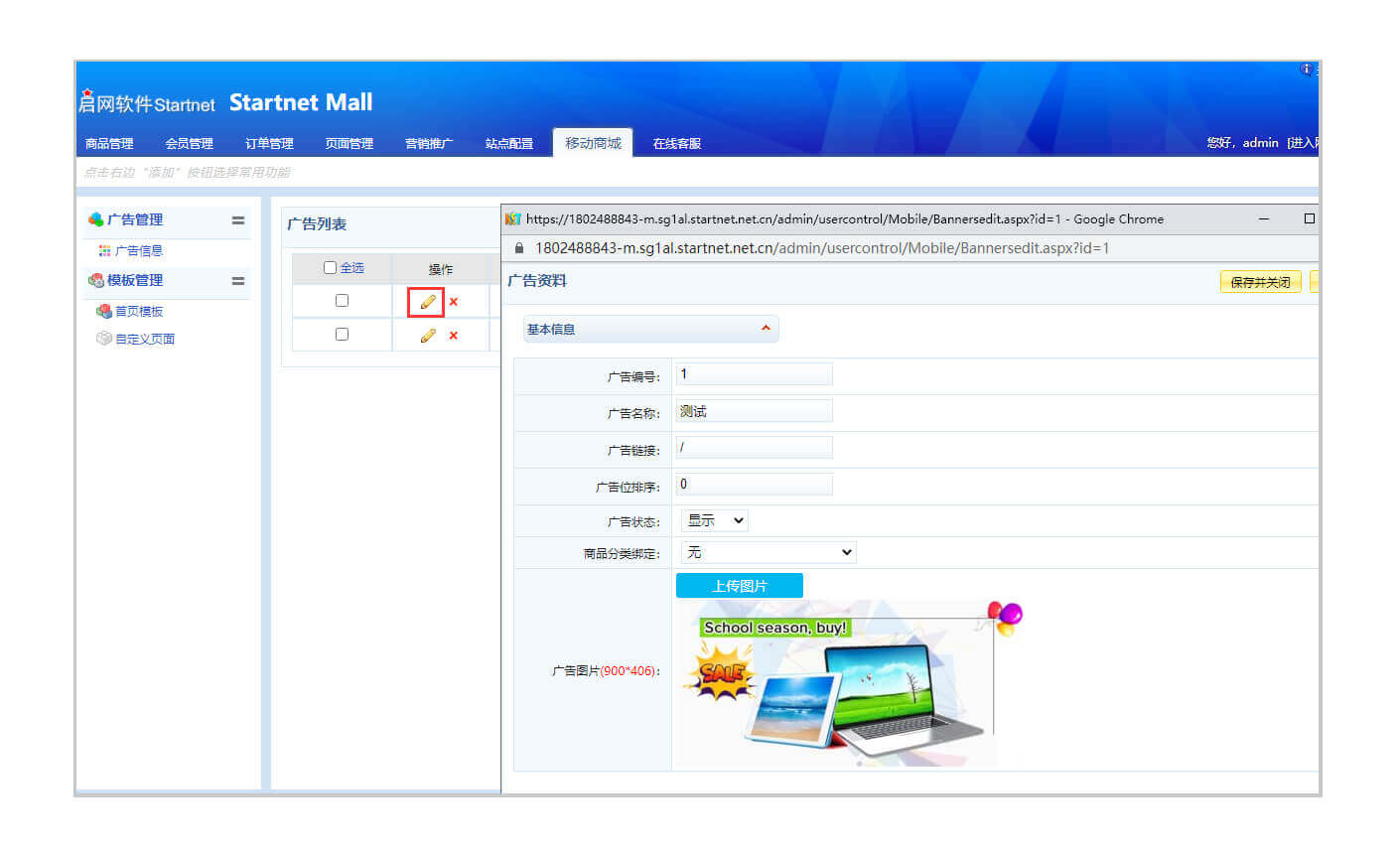Click the red delete X in second row
Viewport: 1400px width, 854px height.
(454, 336)
